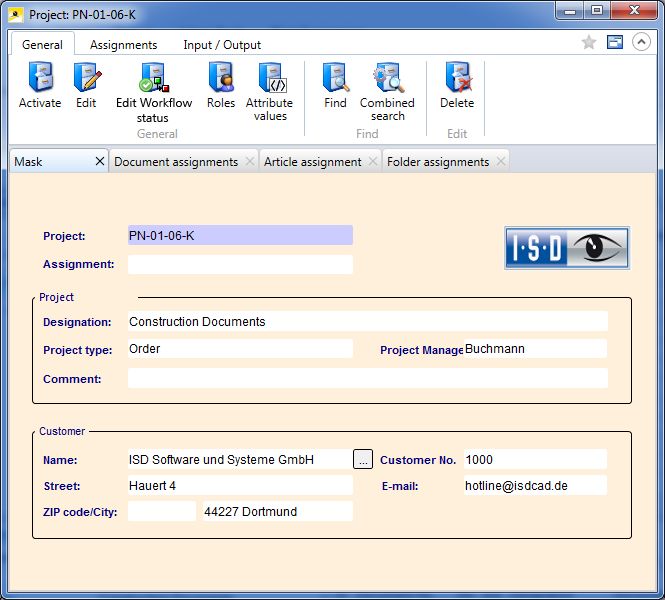Click the E-mail field with hotline address
Image resolution: width=665 pixels, height=600 pixels.
coord(535,485)
